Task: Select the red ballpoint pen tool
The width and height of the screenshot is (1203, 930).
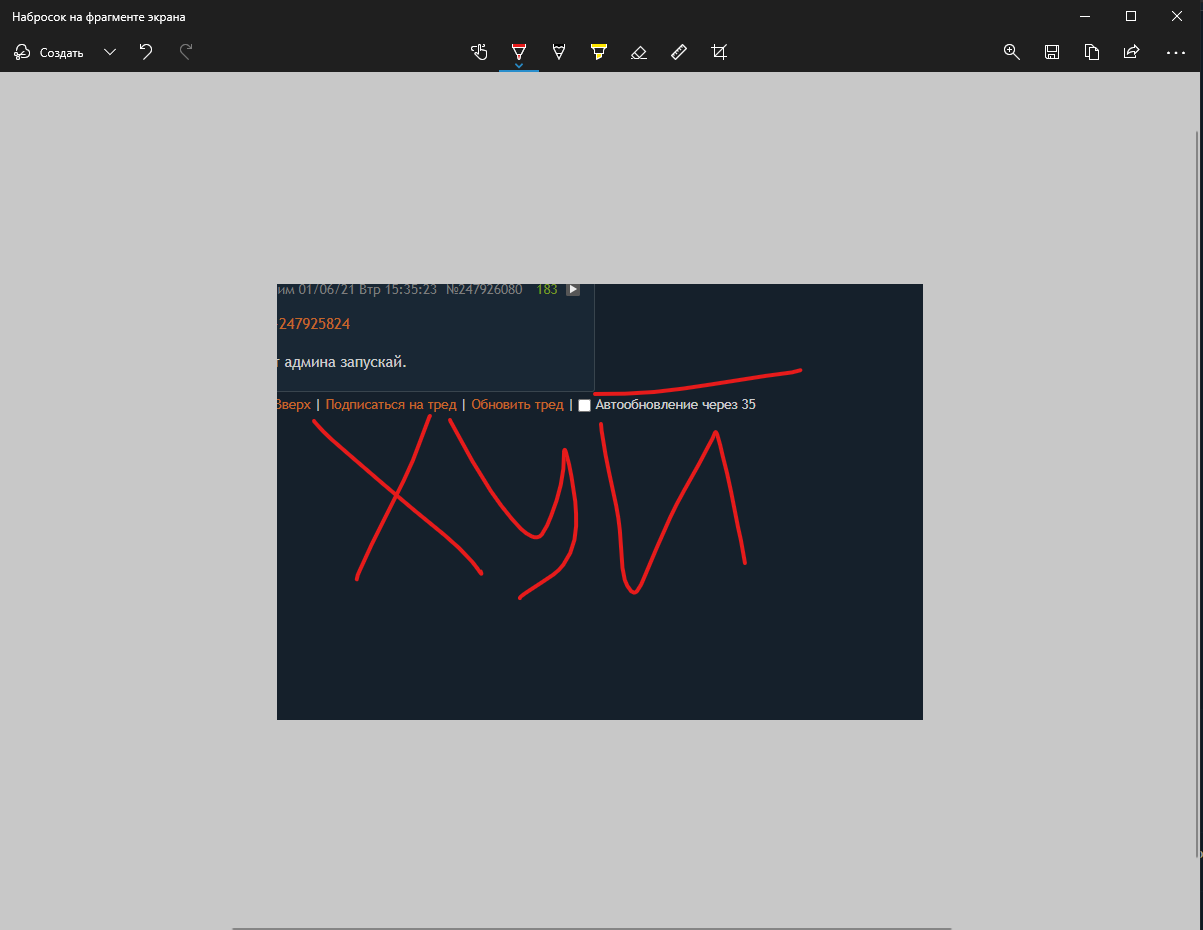Action: pyautogui.click(x=518, y=50)
